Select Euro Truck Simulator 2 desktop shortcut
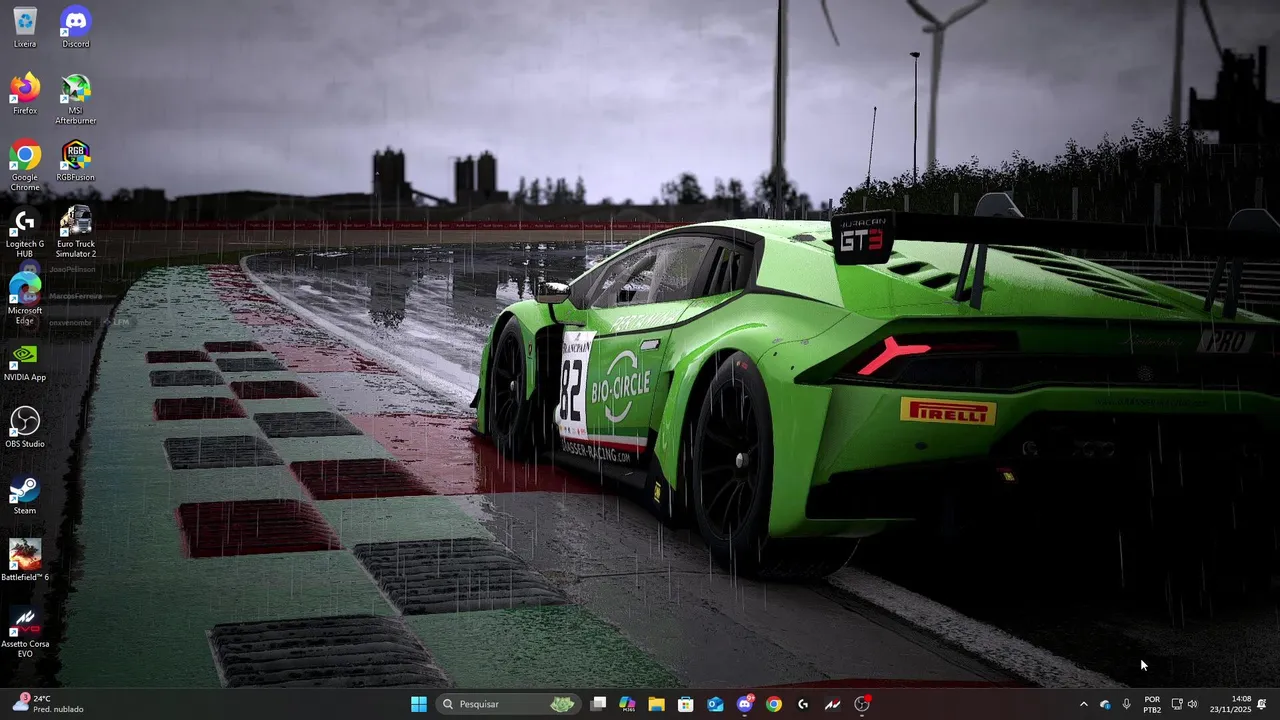Screen dimensions: 1280x720 [x=76, y=232]
